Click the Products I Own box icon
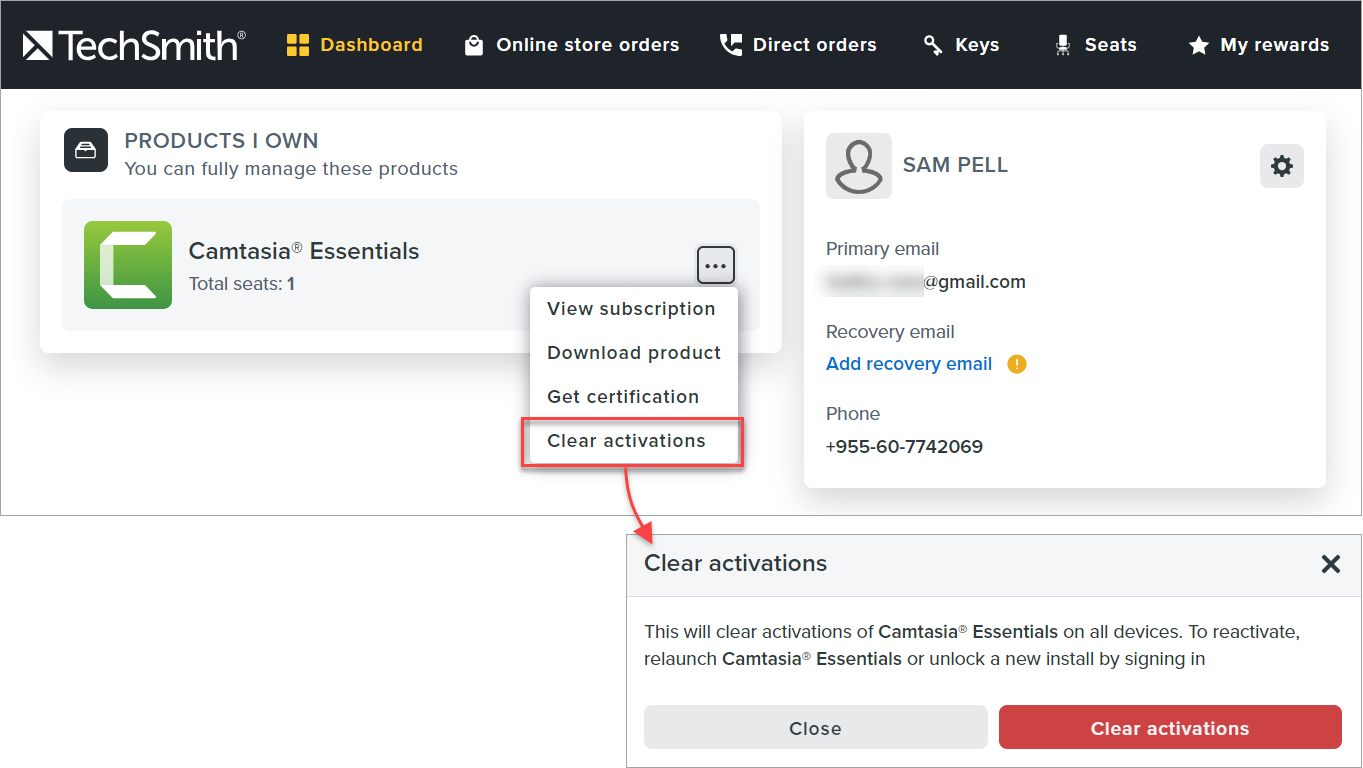The height and width of the screenshot is (768, 1363). [86, 151]
